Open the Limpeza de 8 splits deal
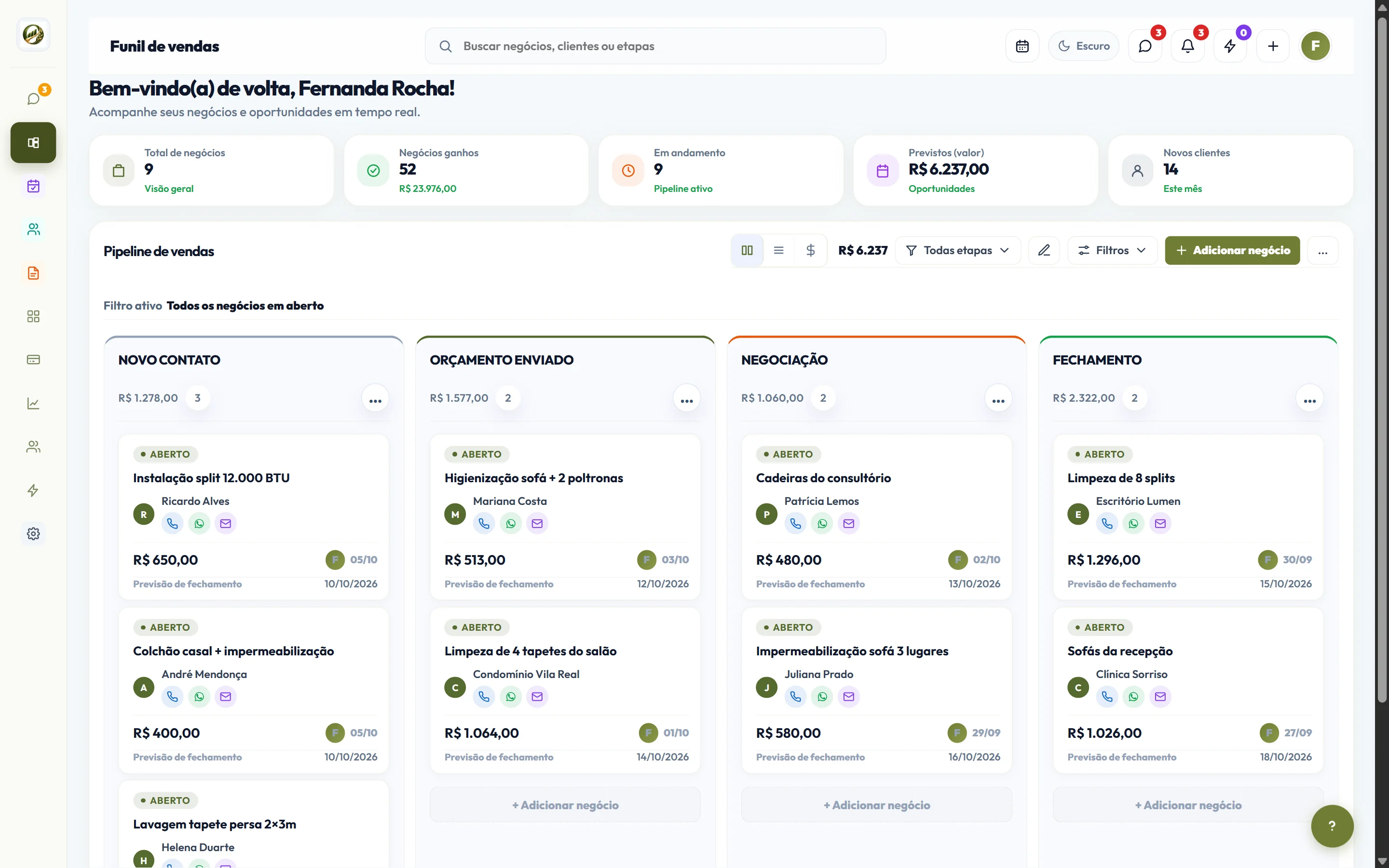This screenshot has height=868, width=1389. click(1120, 477)
